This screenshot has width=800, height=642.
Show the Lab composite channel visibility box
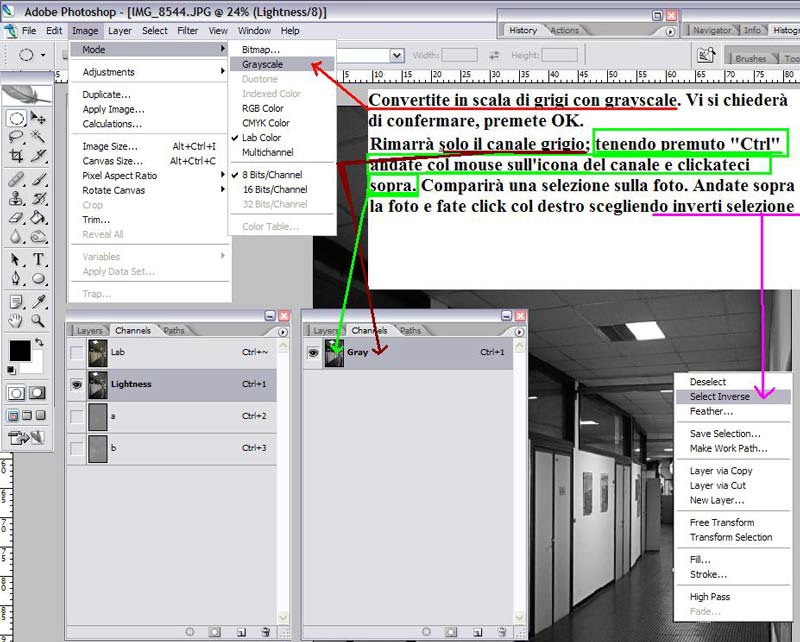(77, 352)
